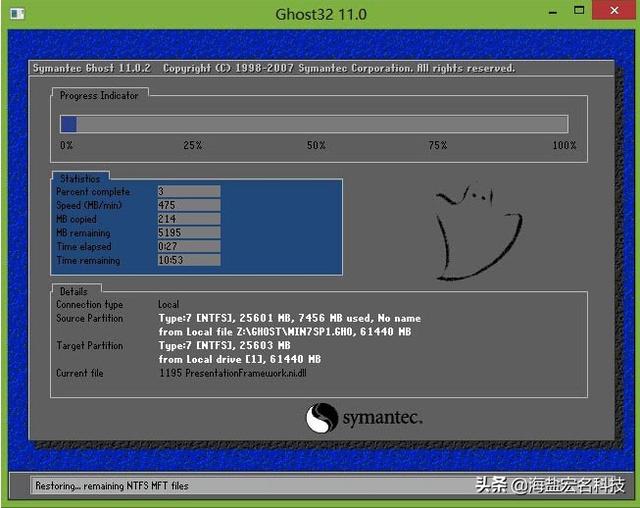Click the WIN7SP1.GHO source file line
This screenshot has width=640, height=508.
285,332
